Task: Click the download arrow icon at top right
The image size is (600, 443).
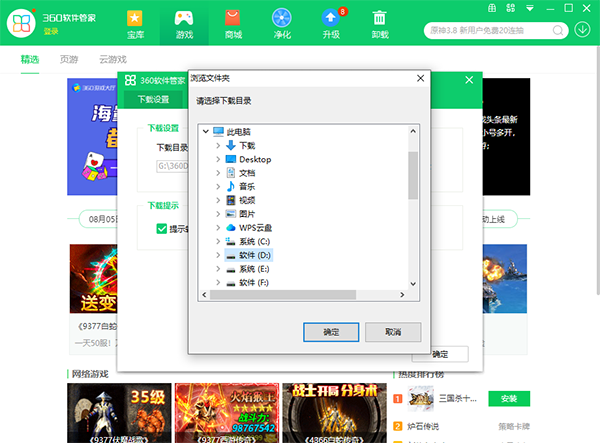Action: click(x=583, y=29)
